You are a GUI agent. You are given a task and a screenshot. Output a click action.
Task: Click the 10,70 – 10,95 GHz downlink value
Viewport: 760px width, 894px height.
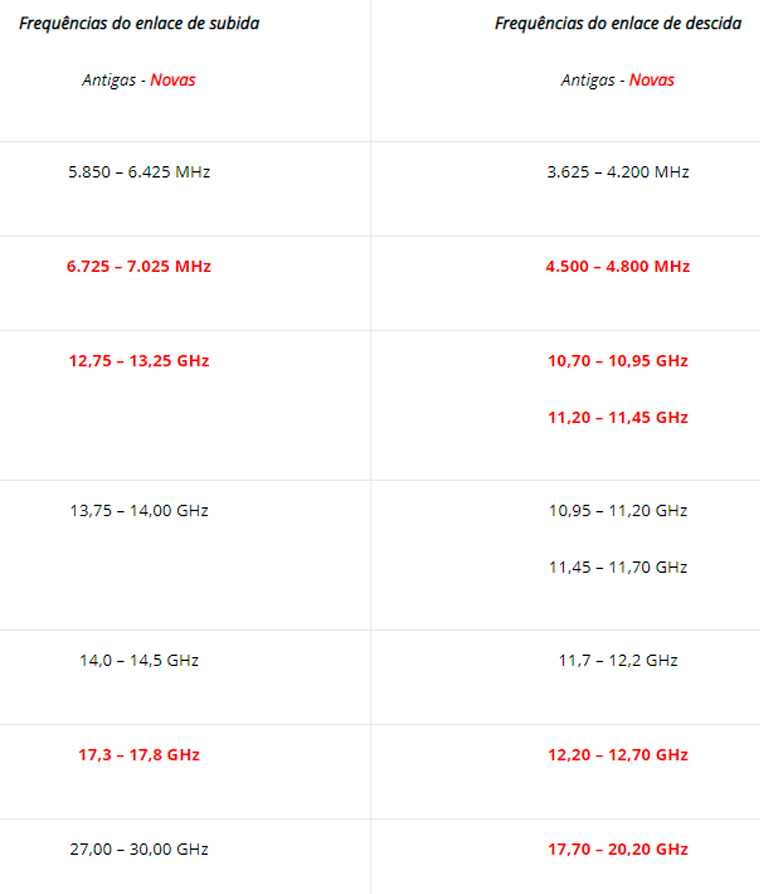pos(618,360)
